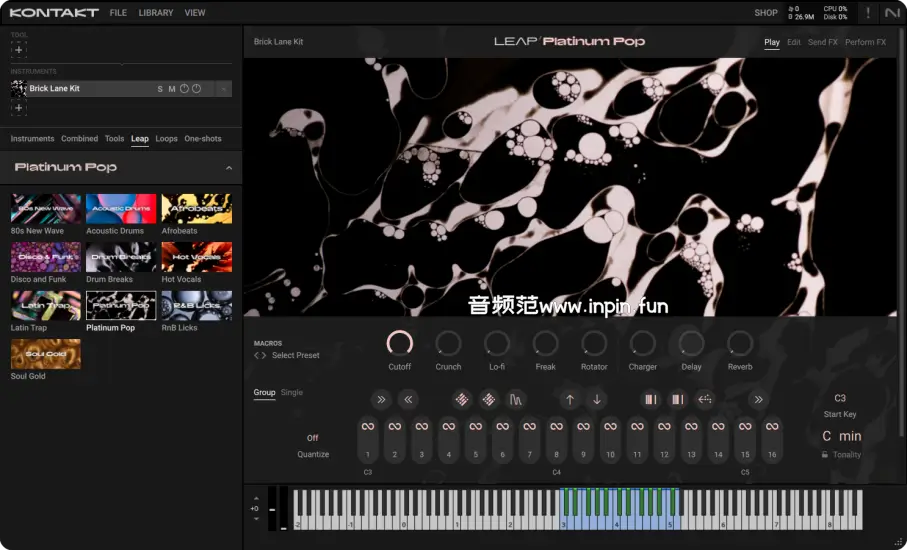
Task: Solo the Brick Lane Kit instrument
Action: tap(160, 89)
